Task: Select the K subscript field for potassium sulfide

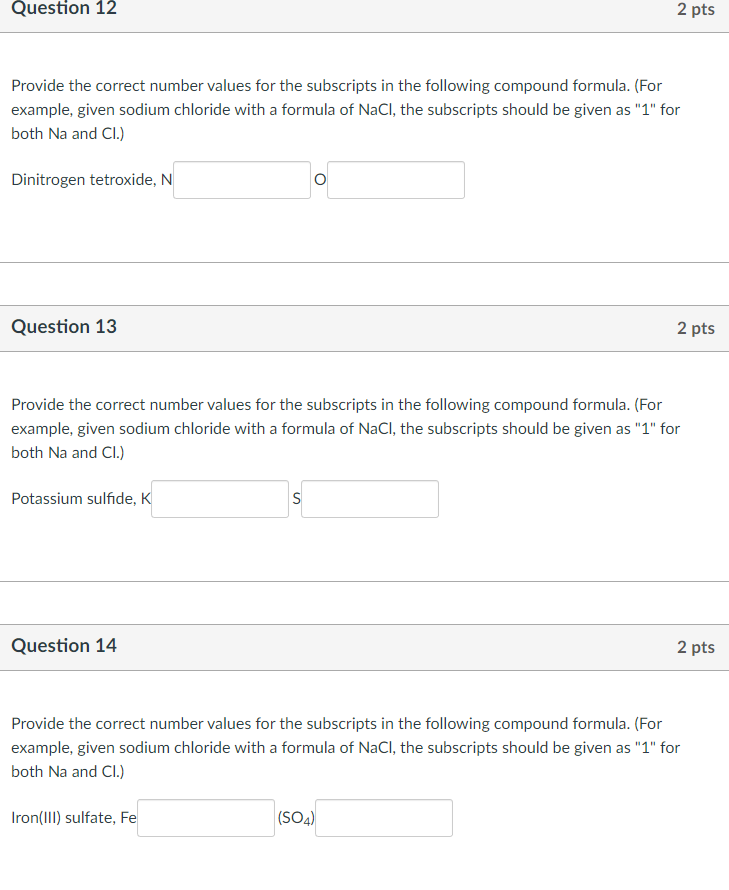Action: (x=219, y=498)
